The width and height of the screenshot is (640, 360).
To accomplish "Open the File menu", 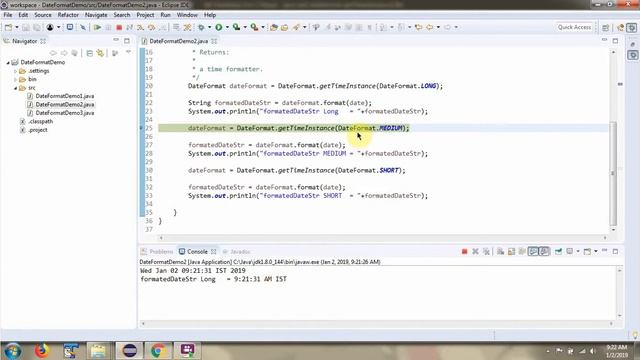I will point(8,15).
